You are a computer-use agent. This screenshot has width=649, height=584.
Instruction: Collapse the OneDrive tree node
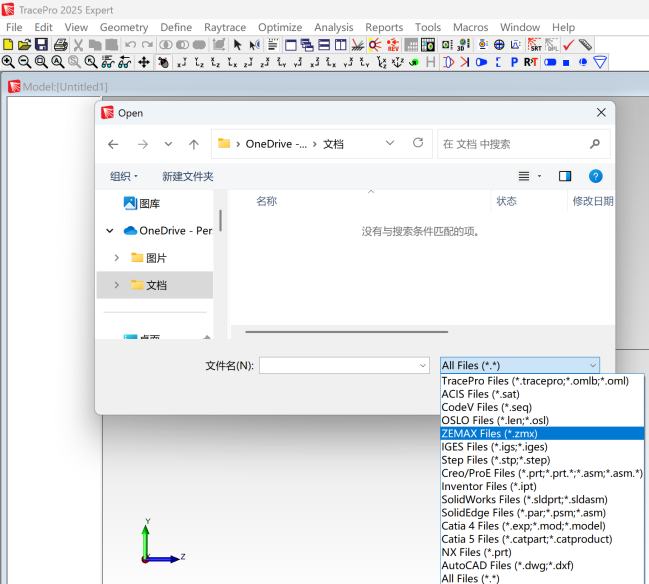coord(110,230)
